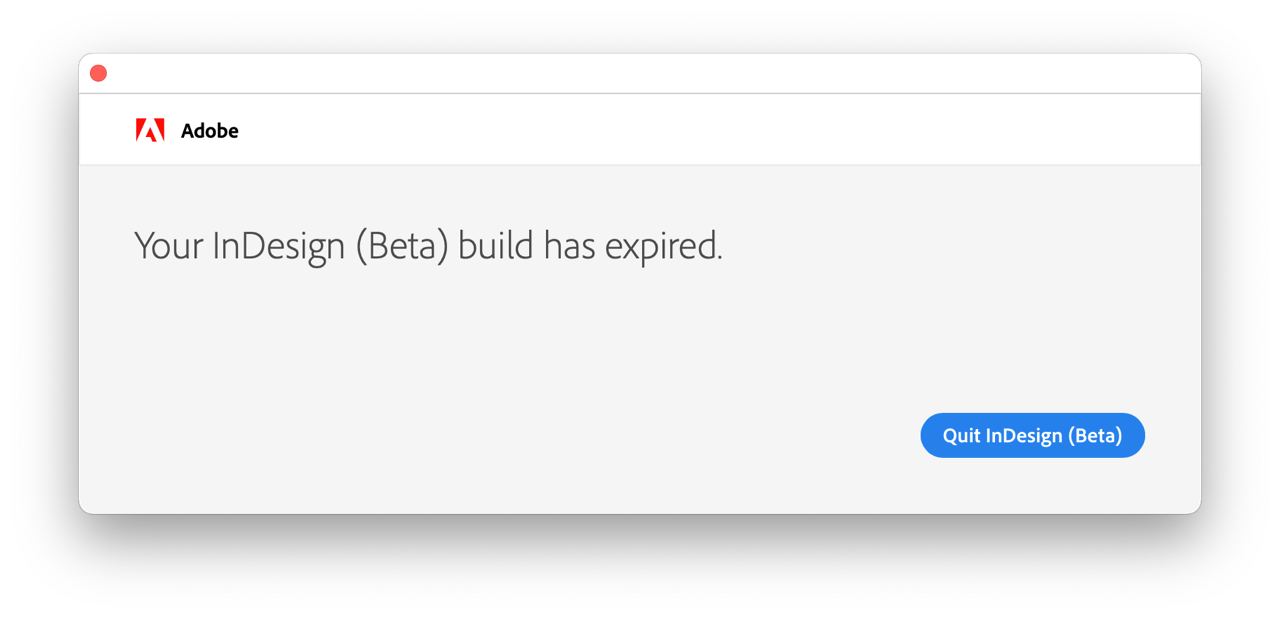Image resolution: width=1280 pixels, height=618 pixels.
Task: Click "InDesign" on the blue quit button
Action: (1024, 436)
